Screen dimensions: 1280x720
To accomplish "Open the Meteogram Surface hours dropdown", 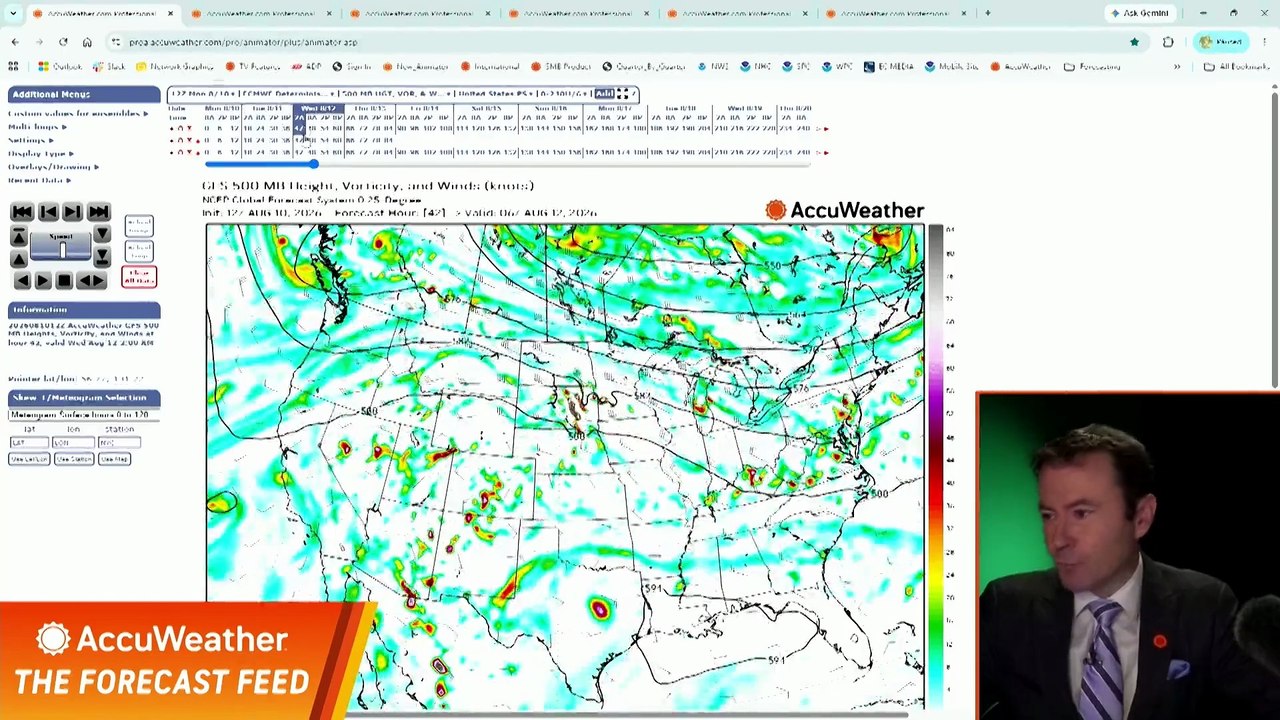I will coord(84,415).
